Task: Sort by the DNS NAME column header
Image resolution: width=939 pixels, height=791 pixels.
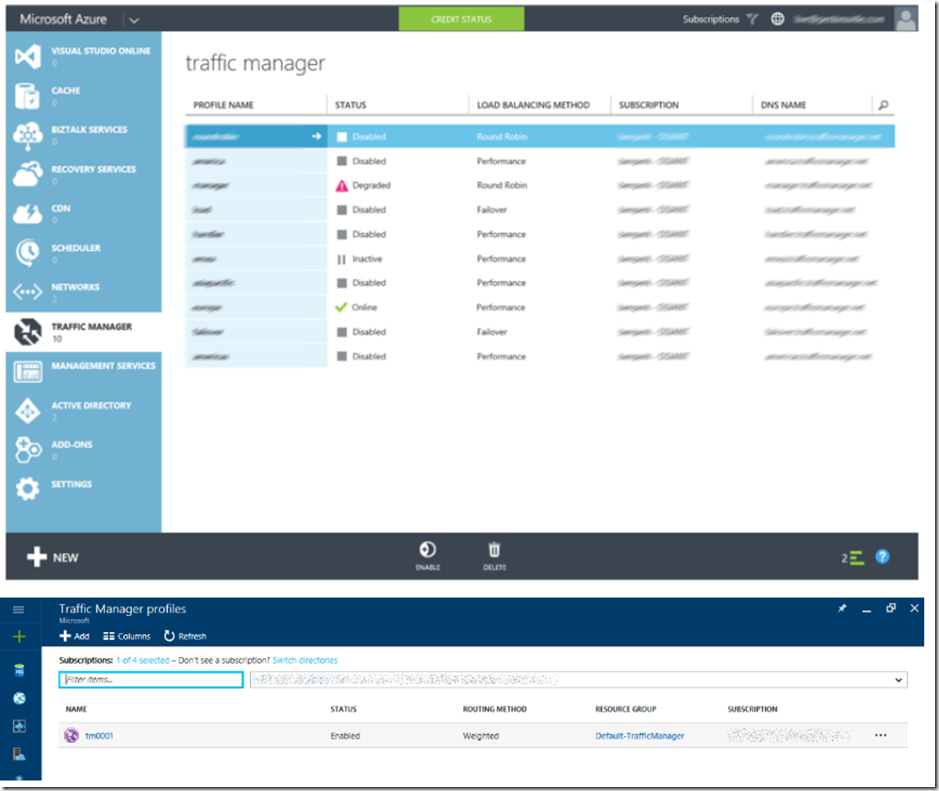Action: pos(783,105)
